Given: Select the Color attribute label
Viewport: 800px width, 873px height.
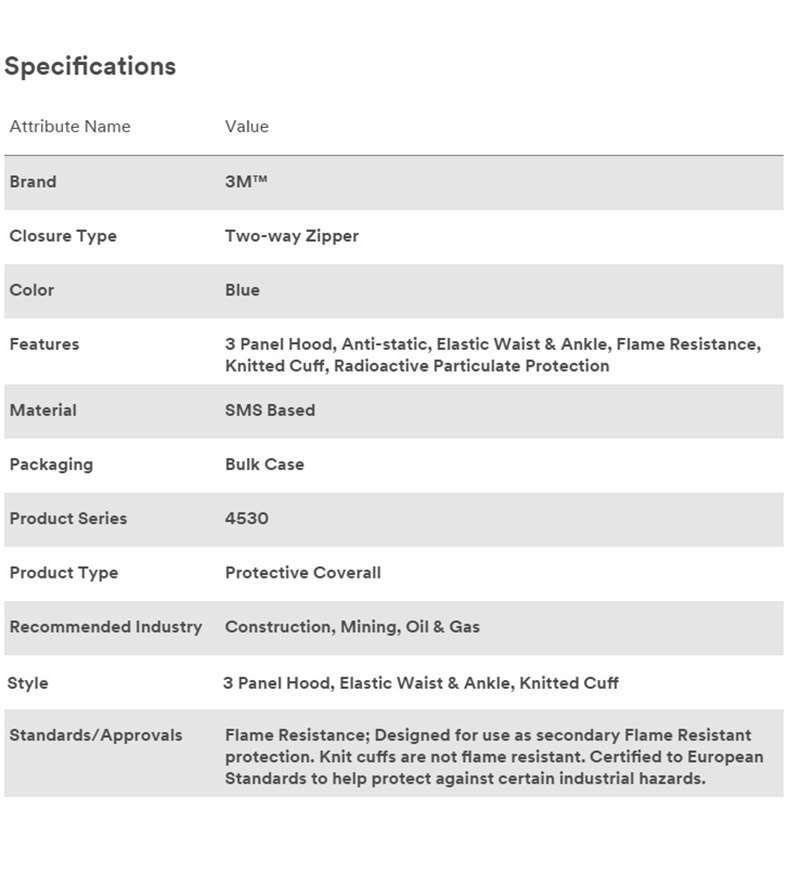Looking at the screenshot, I should 32,290.
